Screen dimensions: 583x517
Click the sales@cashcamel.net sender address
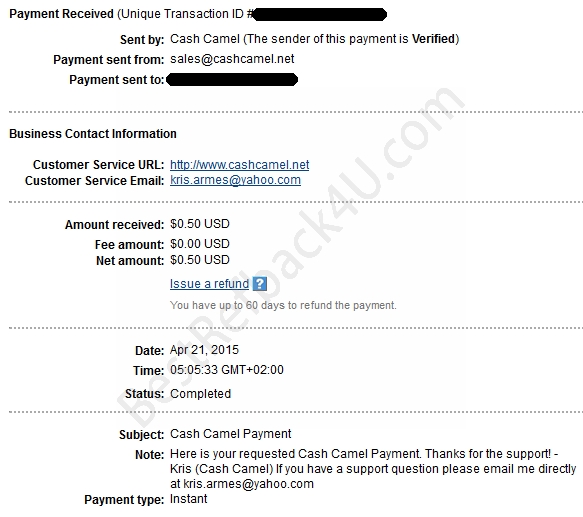(232, 59)
